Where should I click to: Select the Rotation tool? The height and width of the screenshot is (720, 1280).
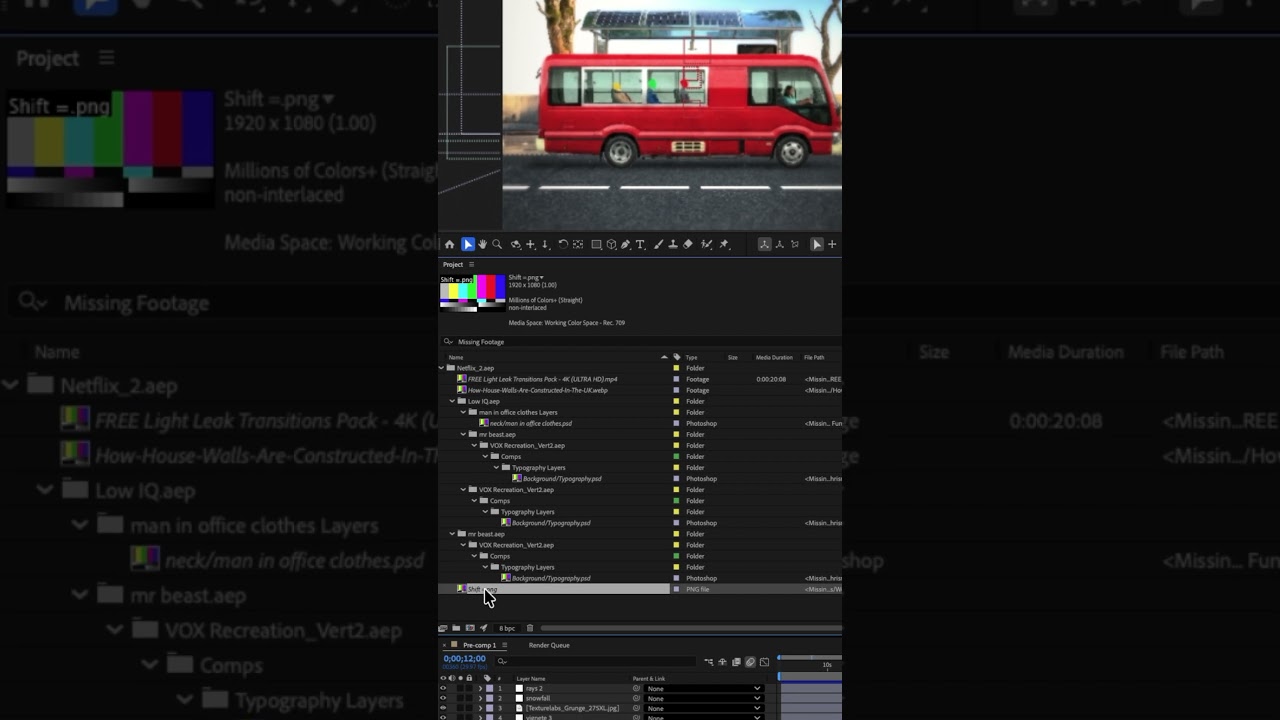[563, 245]
